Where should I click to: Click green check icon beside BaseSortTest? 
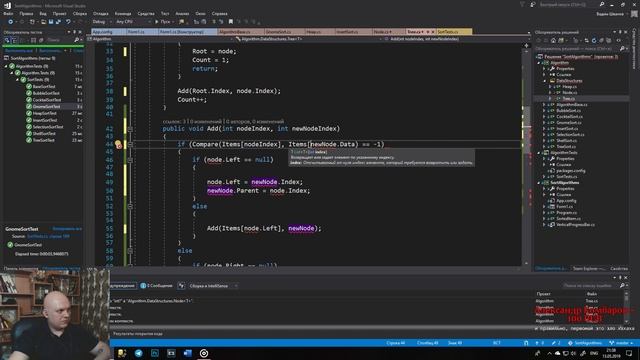(x=29, y=87)
